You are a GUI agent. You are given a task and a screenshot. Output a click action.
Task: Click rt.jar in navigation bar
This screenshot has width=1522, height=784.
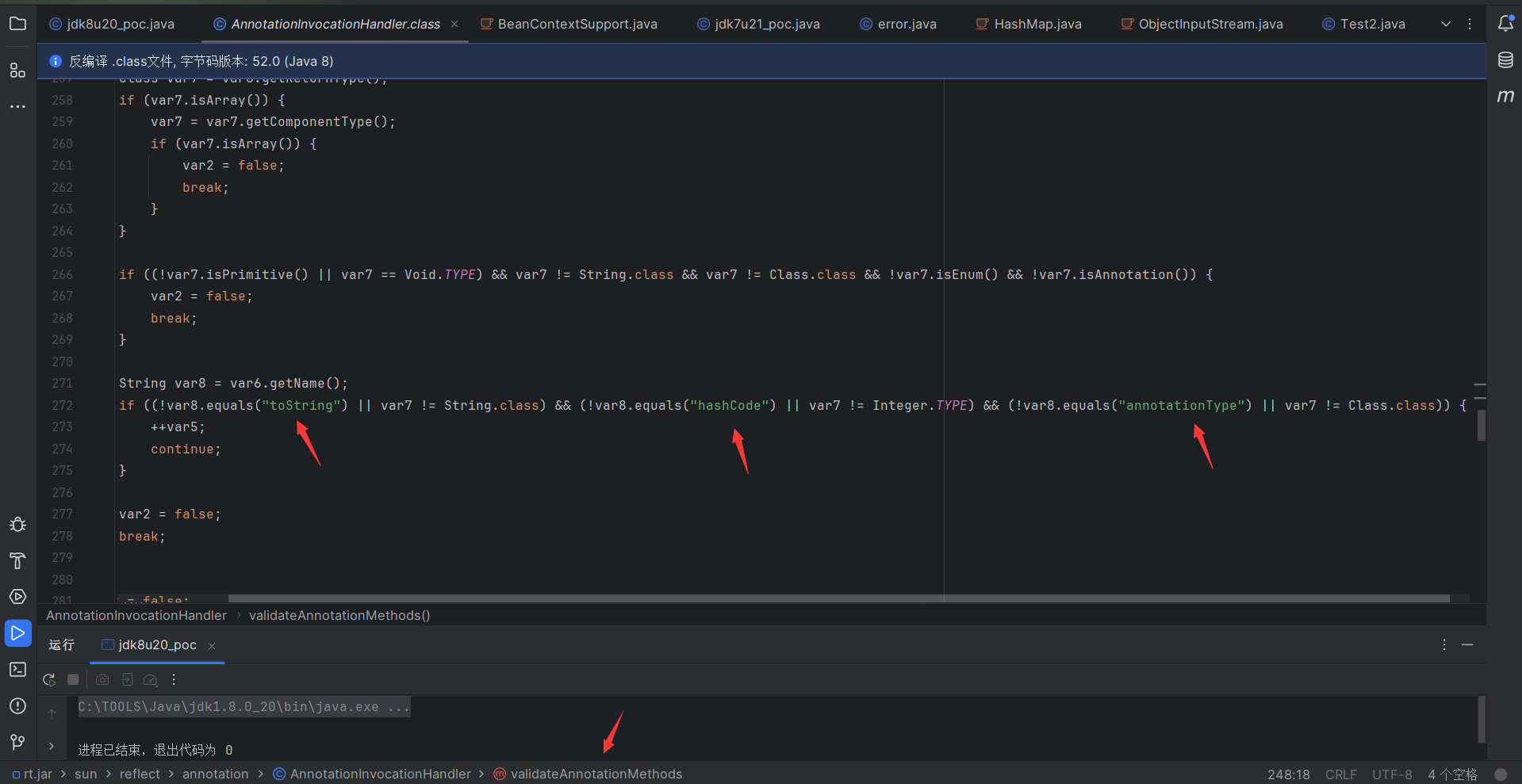[x=32, y=774]
